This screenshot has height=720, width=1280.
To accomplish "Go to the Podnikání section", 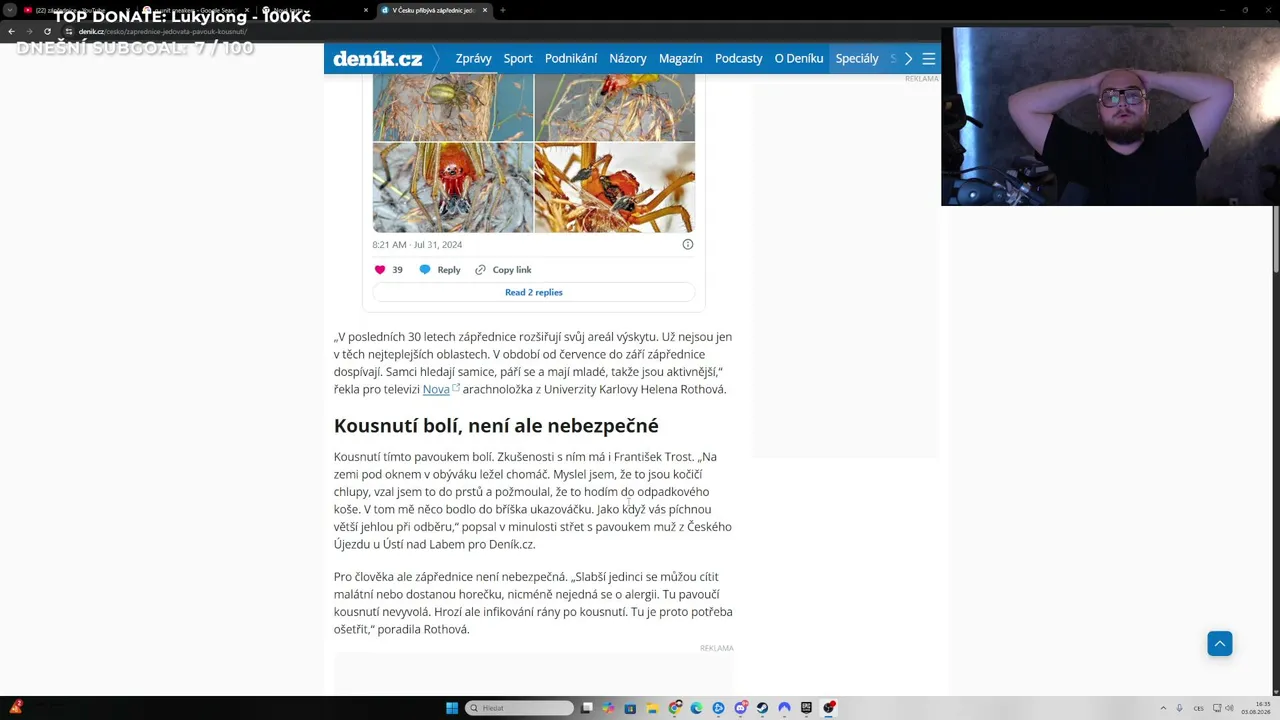I will [x=571, y=59].
